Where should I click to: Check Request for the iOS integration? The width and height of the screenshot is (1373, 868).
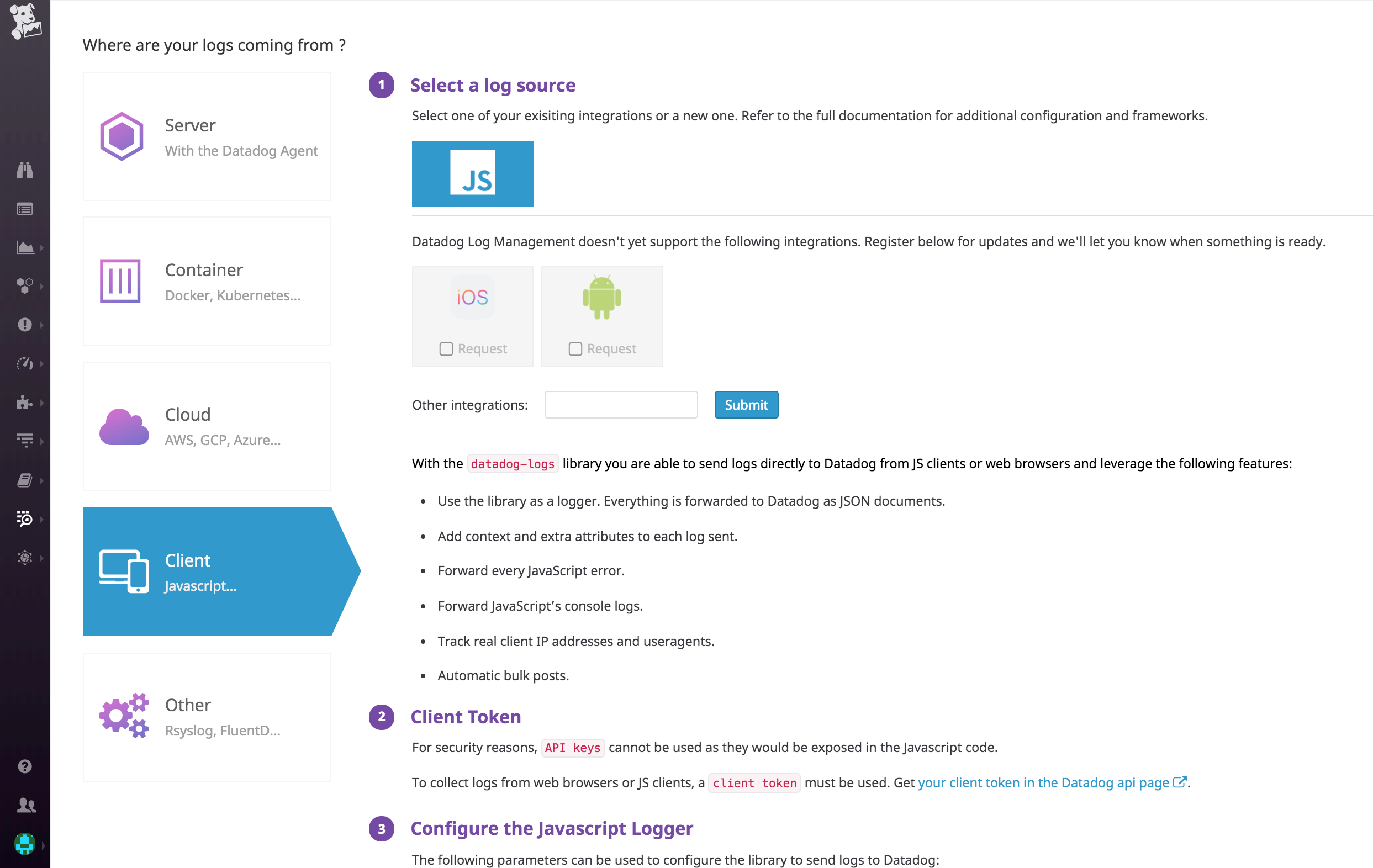[x=446, y=349]
